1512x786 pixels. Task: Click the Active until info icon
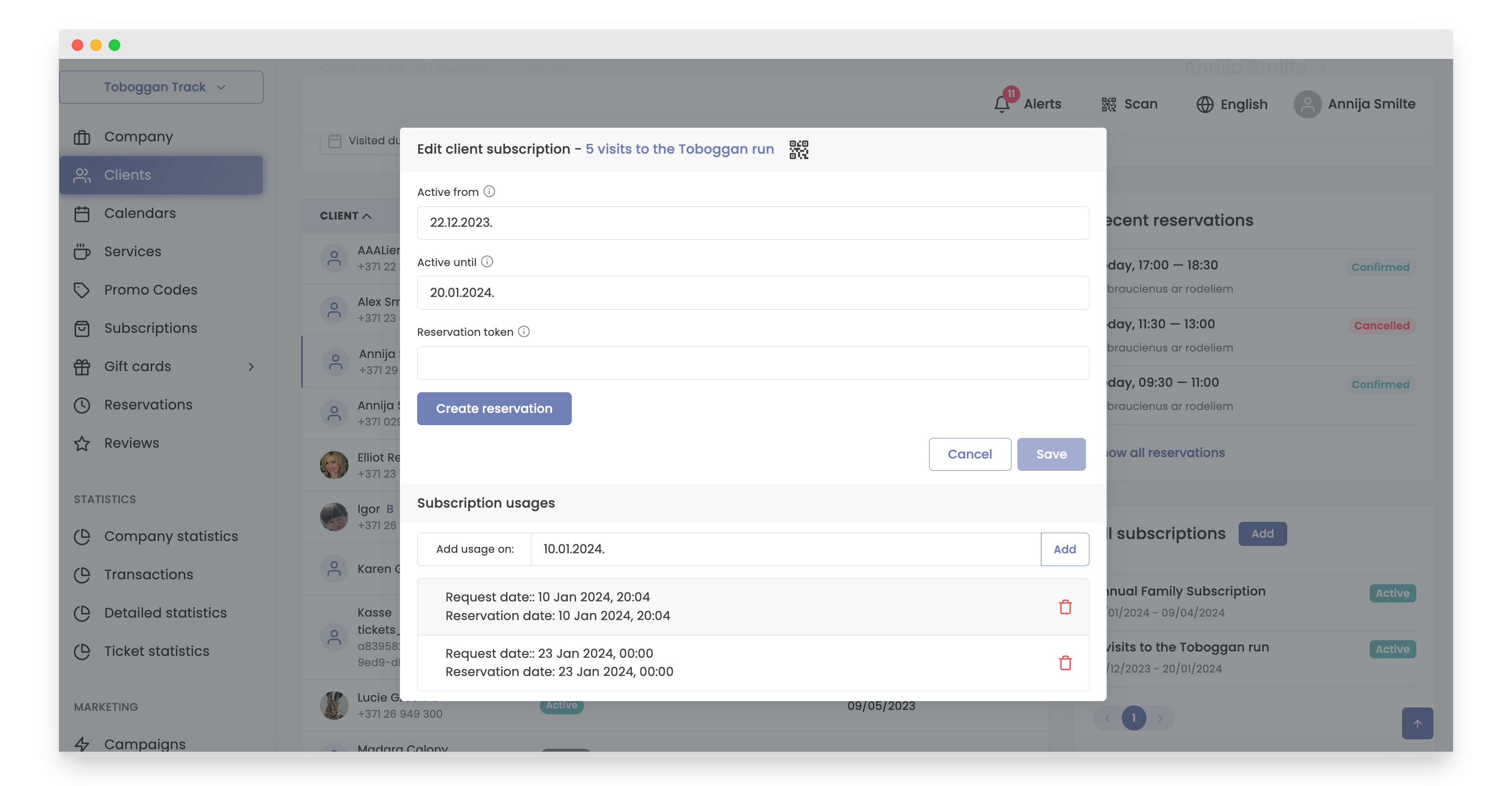[487, 262]
